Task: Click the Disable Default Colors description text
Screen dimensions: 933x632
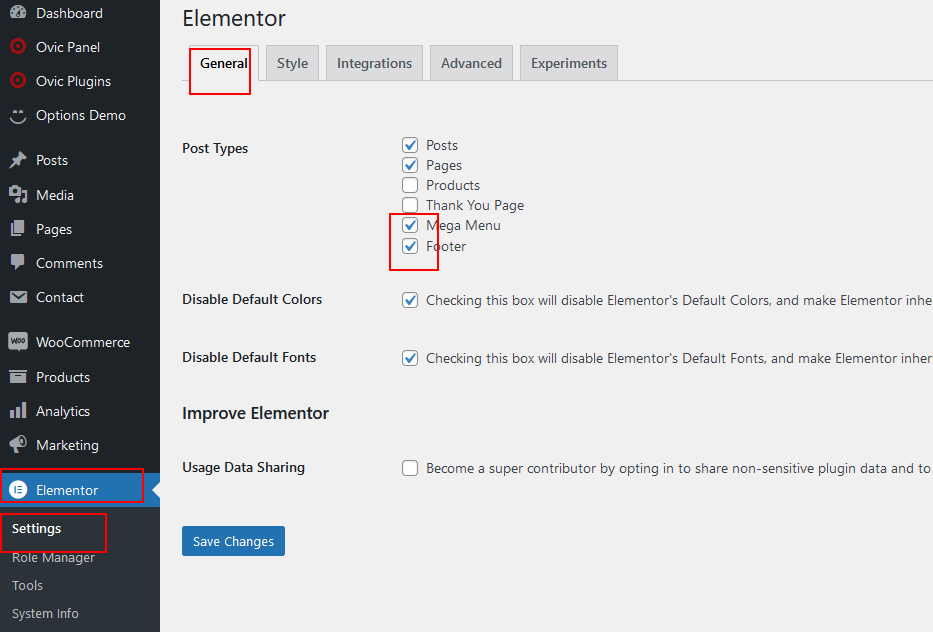Action: click(679, 300)
